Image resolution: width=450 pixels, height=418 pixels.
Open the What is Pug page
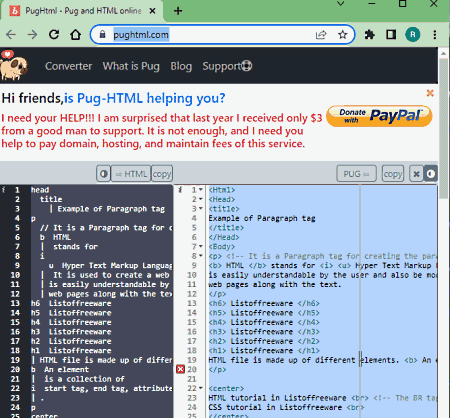point(131,66)
